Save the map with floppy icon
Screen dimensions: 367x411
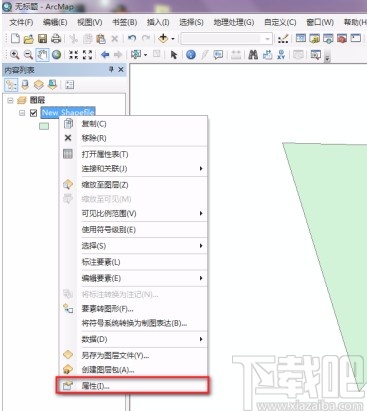click(42, 39)
